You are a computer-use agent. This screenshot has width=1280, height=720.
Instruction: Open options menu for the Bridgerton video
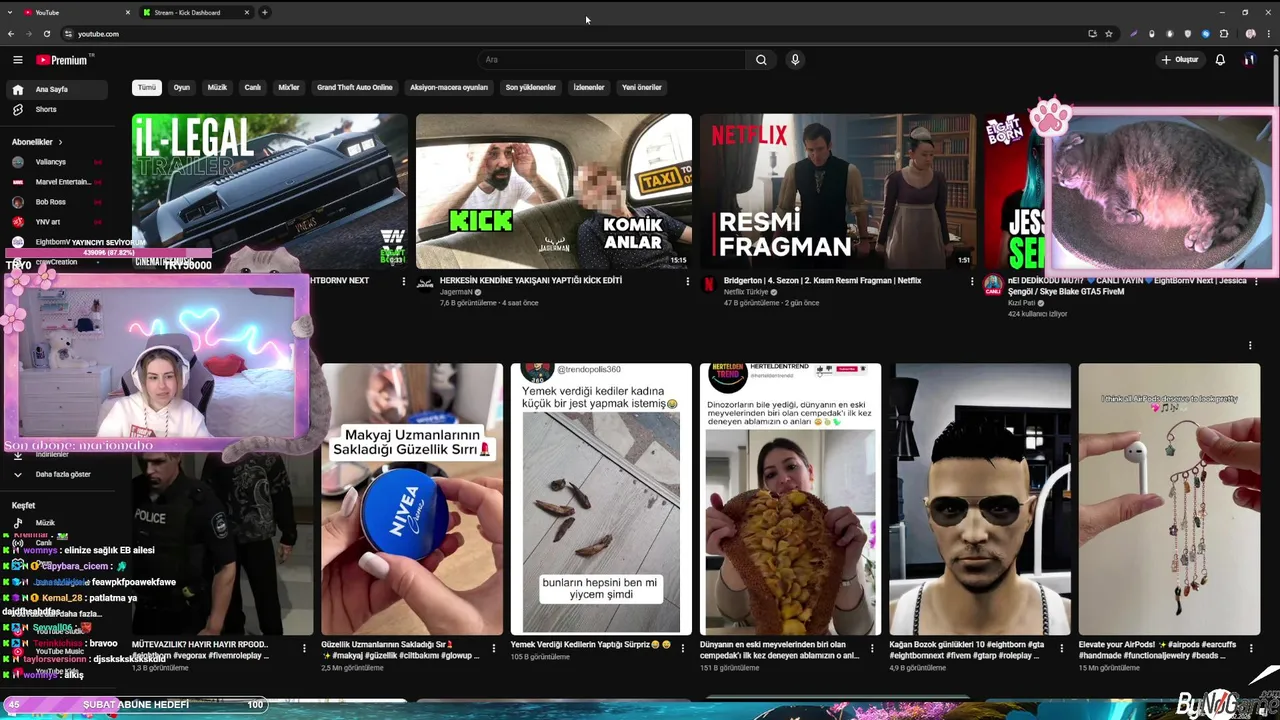tap(971, 282)
